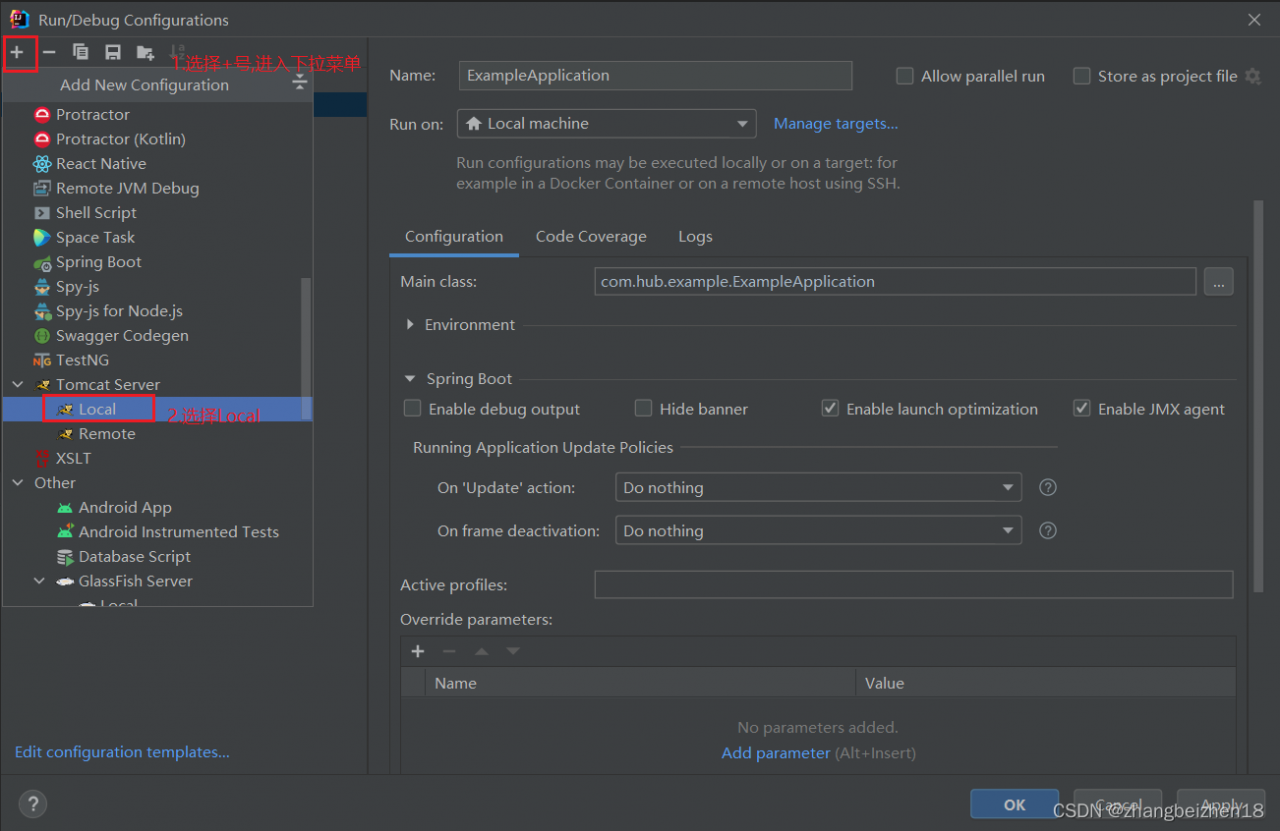This screenshot has width=1280, height=831.
Task: Click the bottom-left help question mark button
Action: (x=33, y=803)
